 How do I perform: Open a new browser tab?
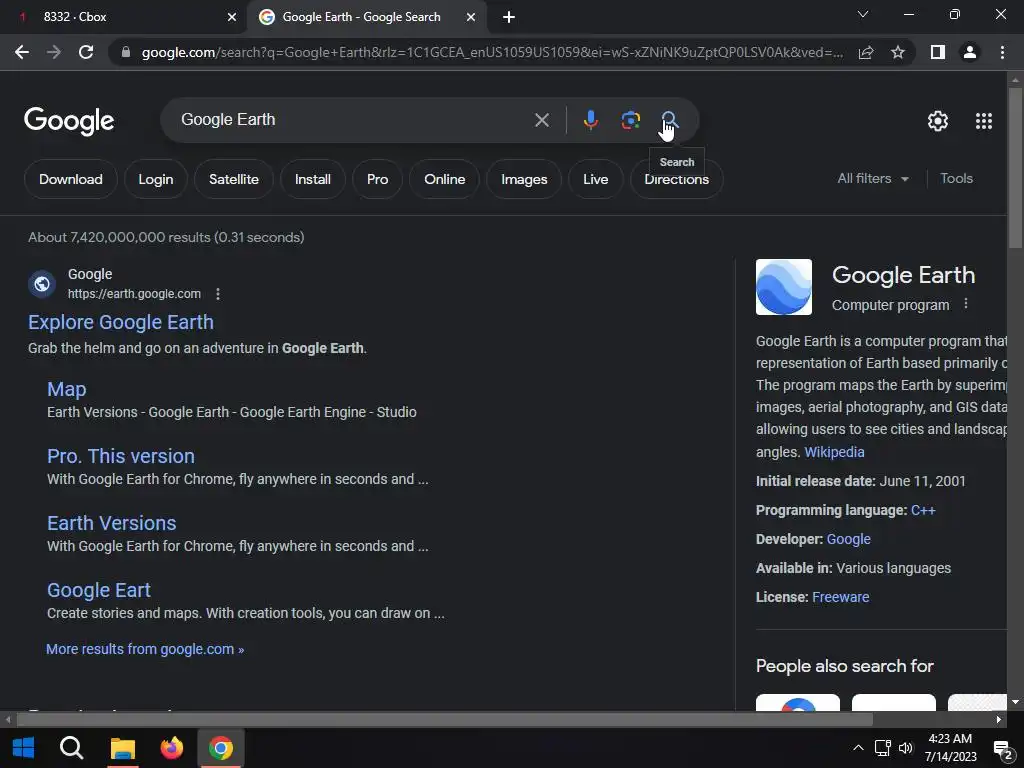509,18
